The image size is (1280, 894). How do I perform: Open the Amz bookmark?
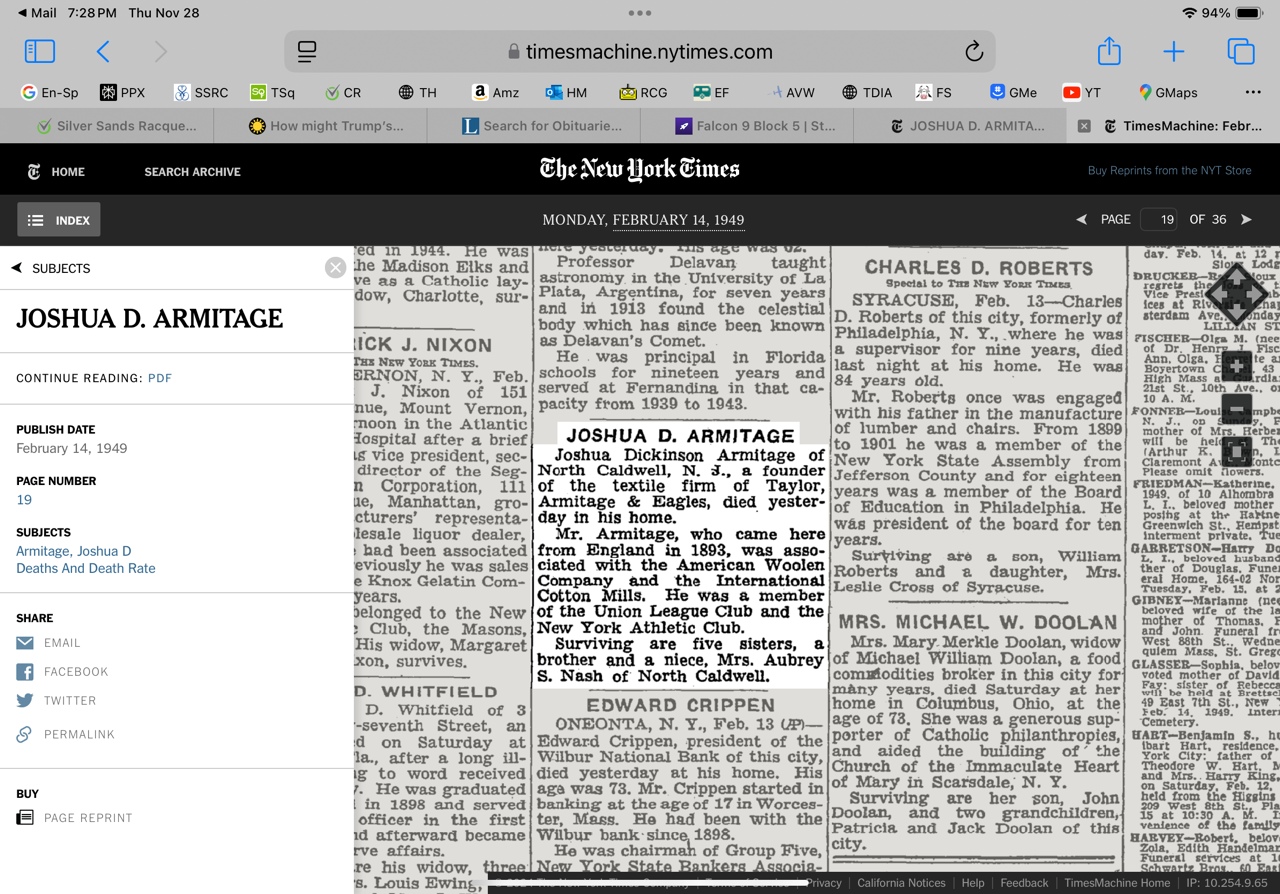tap(495, 92)
